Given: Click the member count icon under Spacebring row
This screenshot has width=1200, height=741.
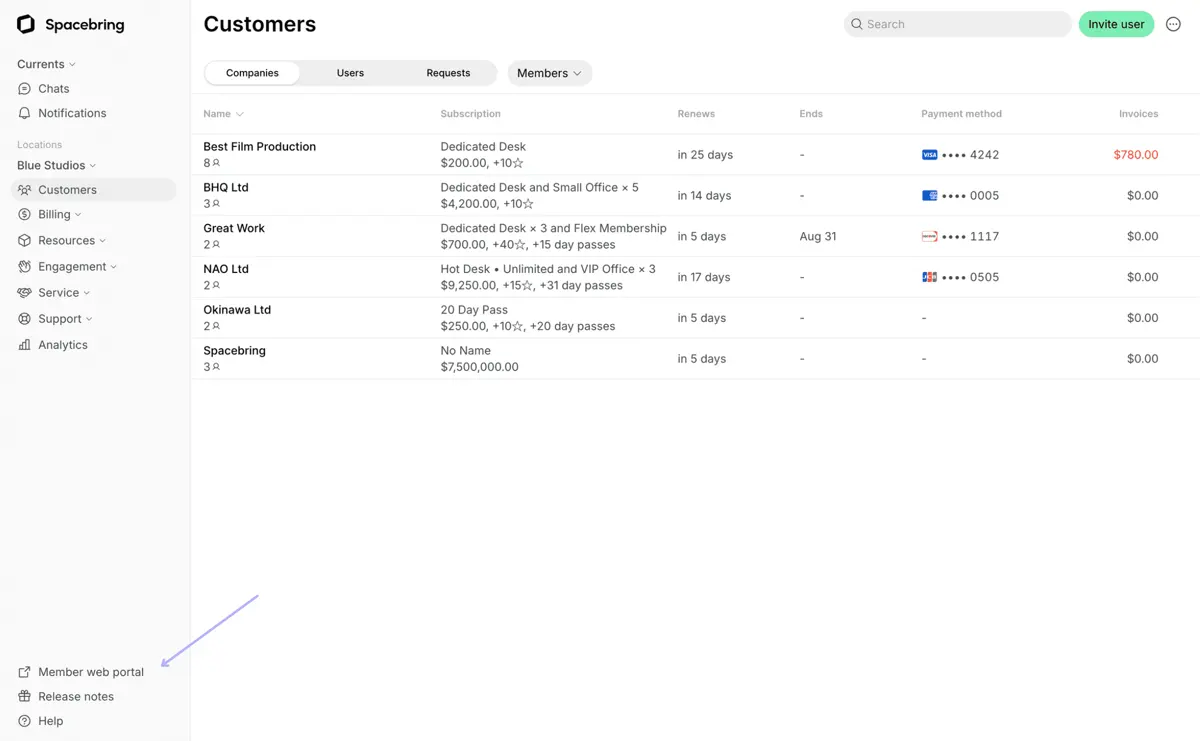Looking at the screenshot, I should [x=216, y=367].
